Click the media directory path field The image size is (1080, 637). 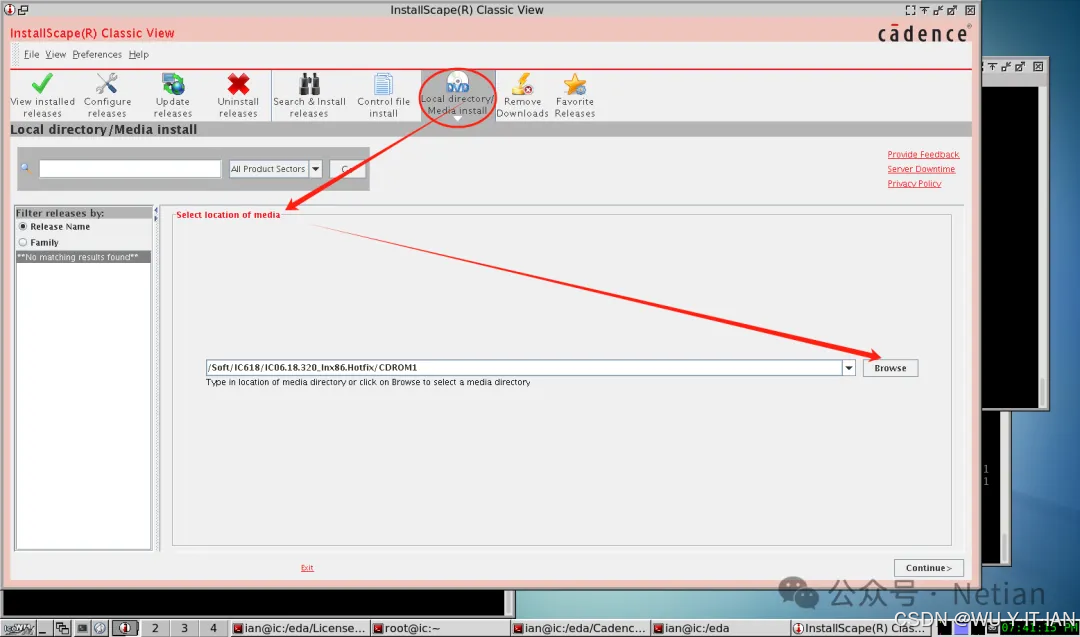(x=523, y=368)
